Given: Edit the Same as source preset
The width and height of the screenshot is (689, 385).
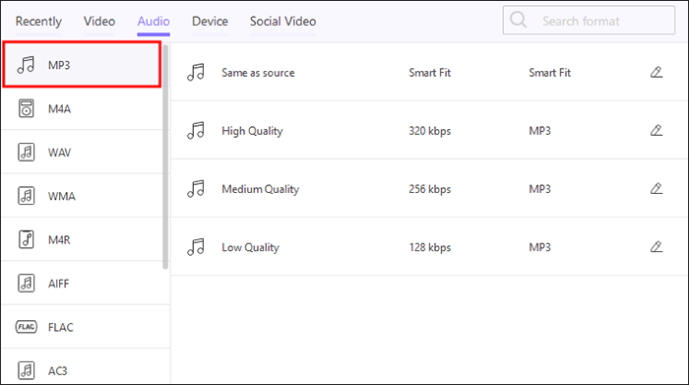Looking at the screenshot, I should [x=656, y=72].
